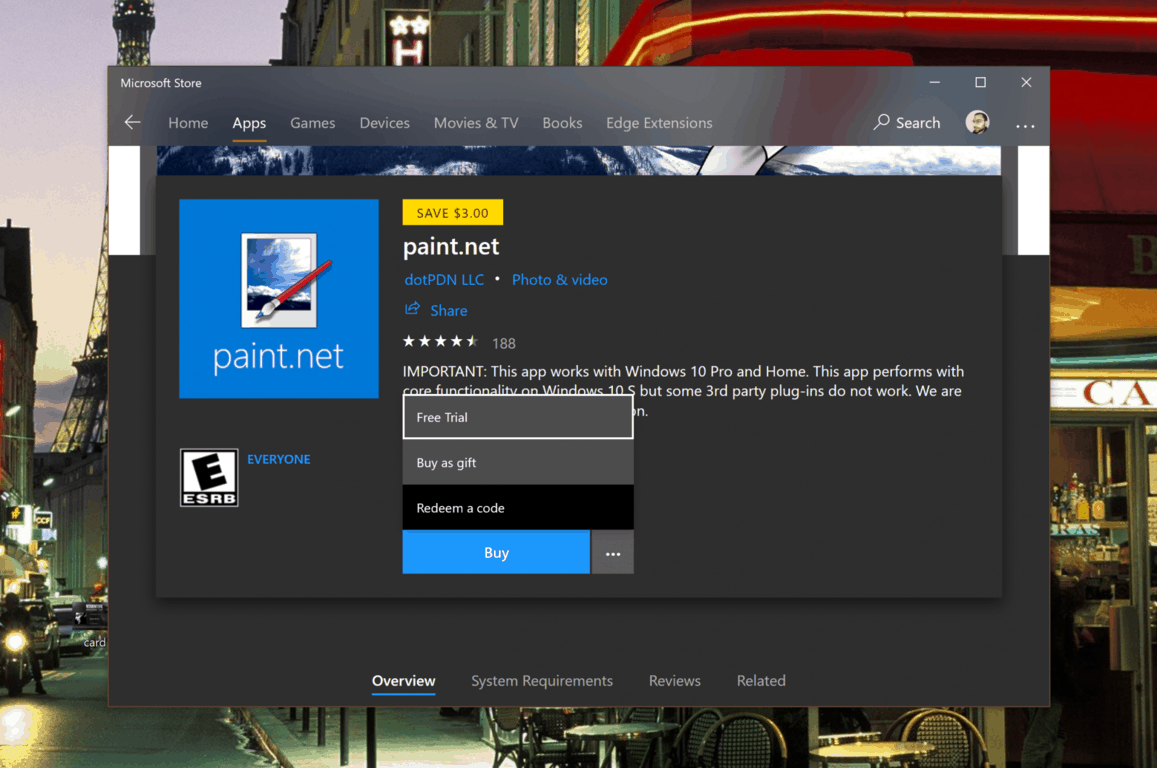Screen dimensions: 1157x768
Task: Click the paint.net app logo tile
Action: [279, 299]
